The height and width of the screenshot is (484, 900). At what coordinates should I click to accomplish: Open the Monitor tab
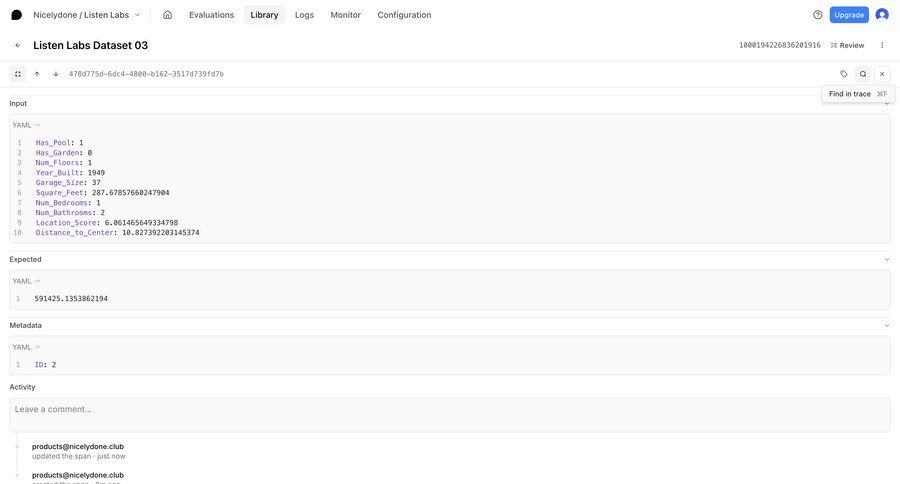click(346, 15)
